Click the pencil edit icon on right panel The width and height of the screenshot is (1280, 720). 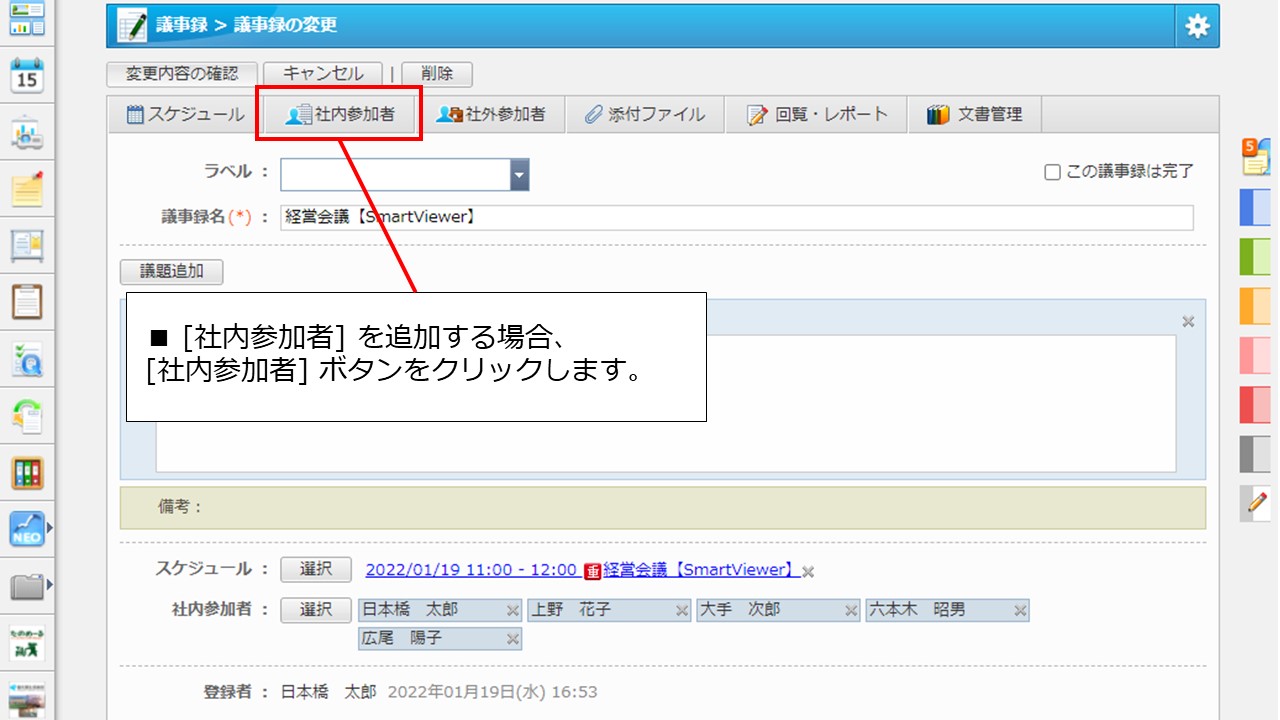coord(1255,503)
